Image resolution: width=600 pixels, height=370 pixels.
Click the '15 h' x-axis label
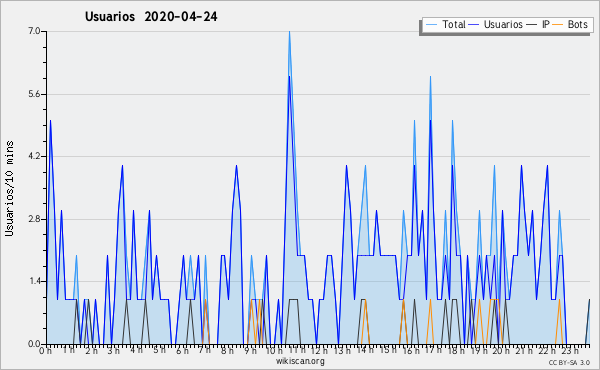point(388,350)
